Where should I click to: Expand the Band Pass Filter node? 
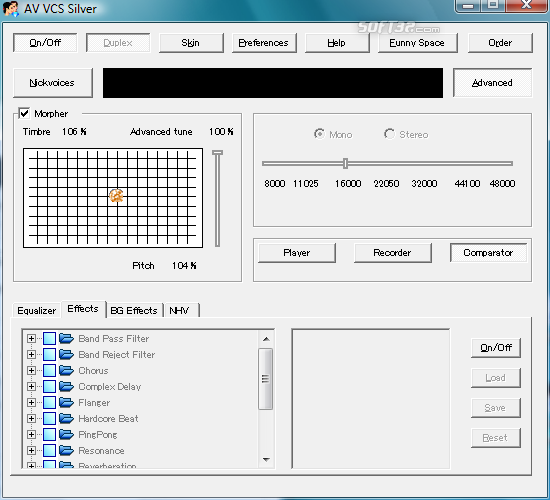click(31, 339)
